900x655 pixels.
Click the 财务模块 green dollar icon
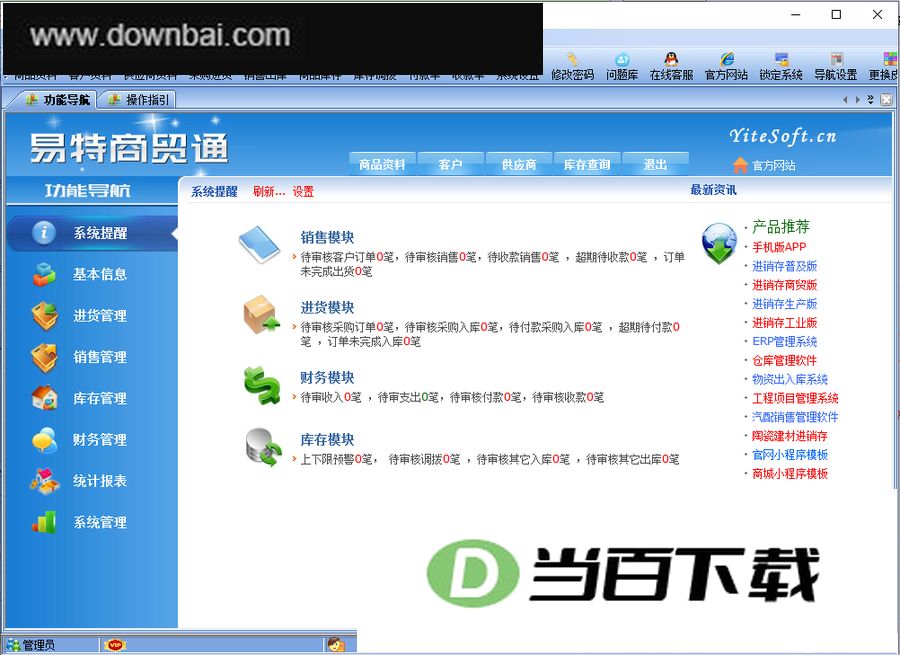pos(262,385)
